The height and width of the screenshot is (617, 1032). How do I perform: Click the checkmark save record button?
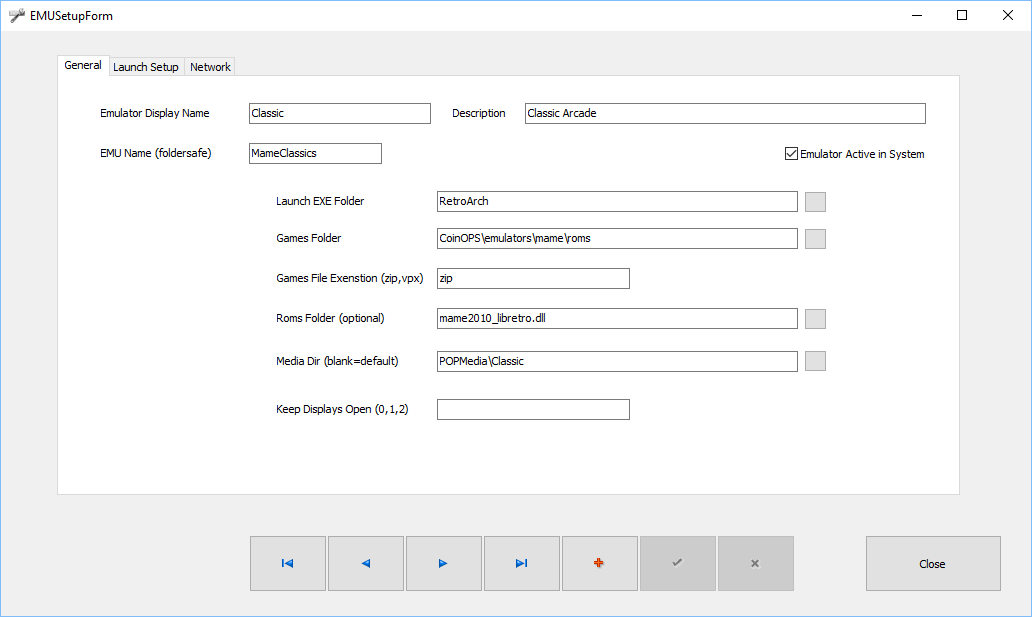[677, 564]
